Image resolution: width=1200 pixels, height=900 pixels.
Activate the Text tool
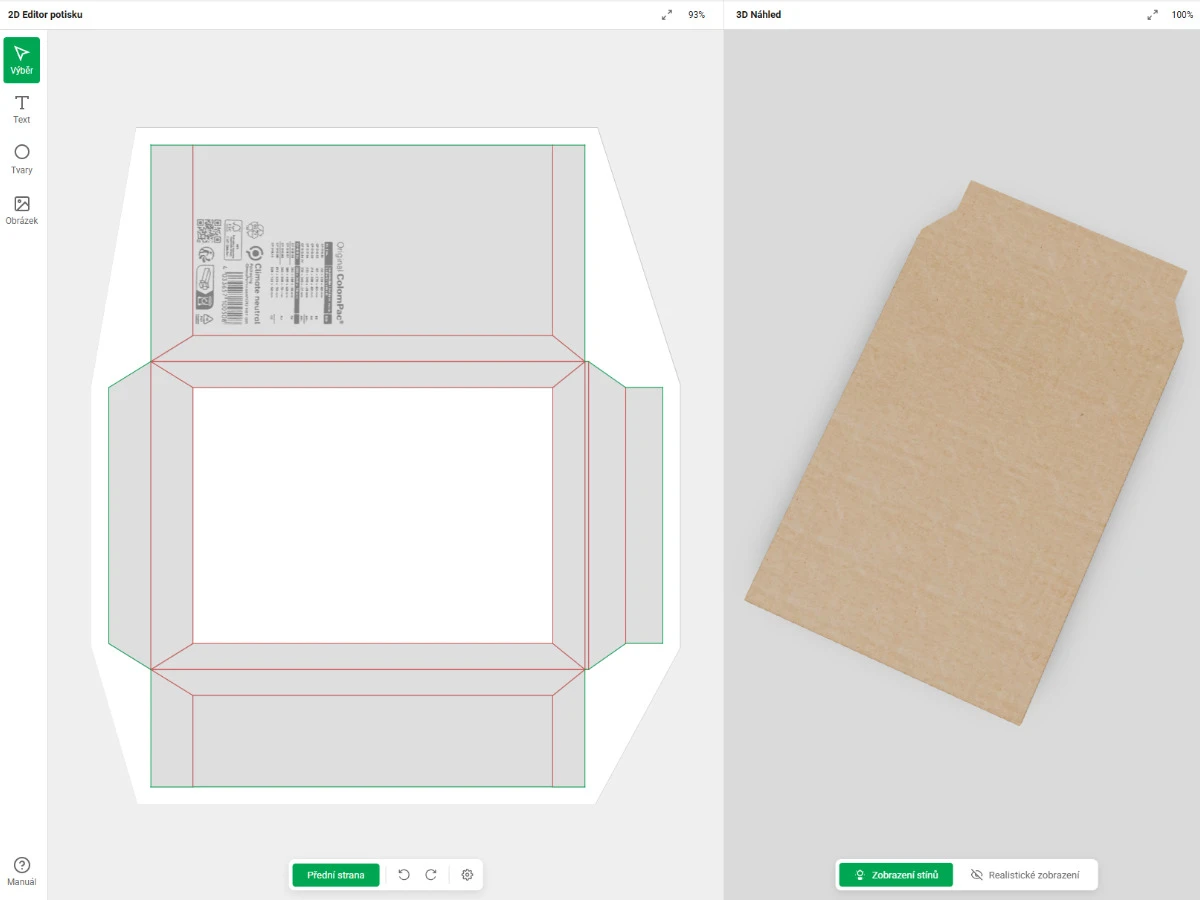[x=22, y=109]
